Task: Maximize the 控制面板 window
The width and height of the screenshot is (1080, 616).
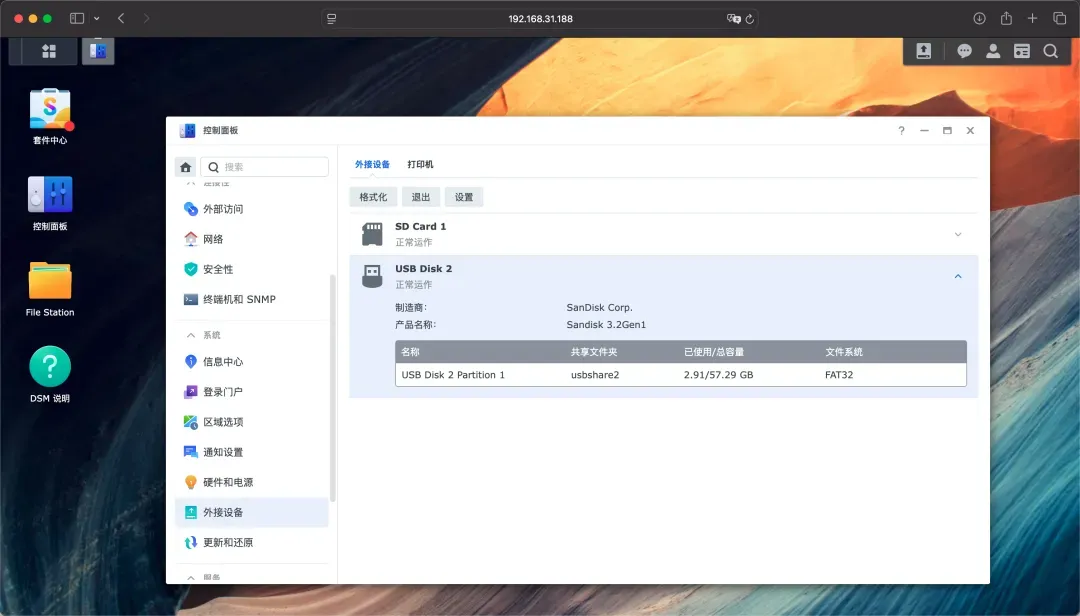Action: coord(947,130)
